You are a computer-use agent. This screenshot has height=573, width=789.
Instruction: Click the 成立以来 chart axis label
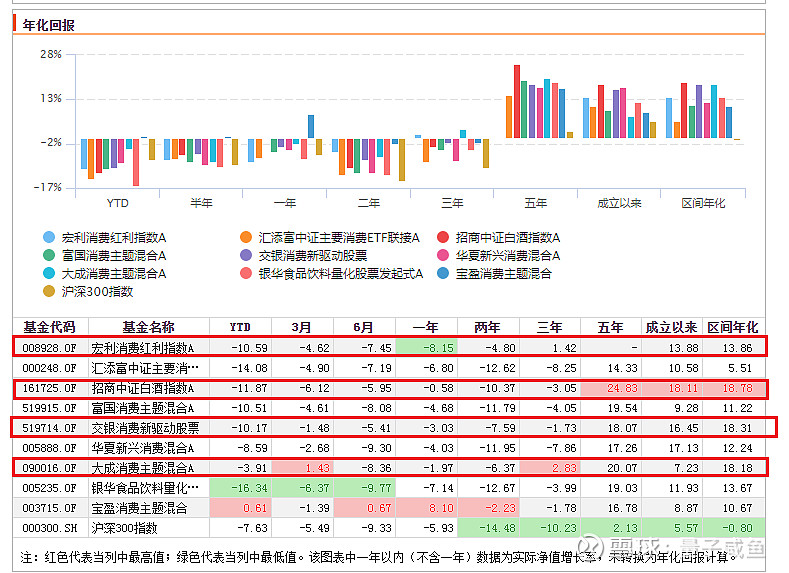tap(619, 203)
